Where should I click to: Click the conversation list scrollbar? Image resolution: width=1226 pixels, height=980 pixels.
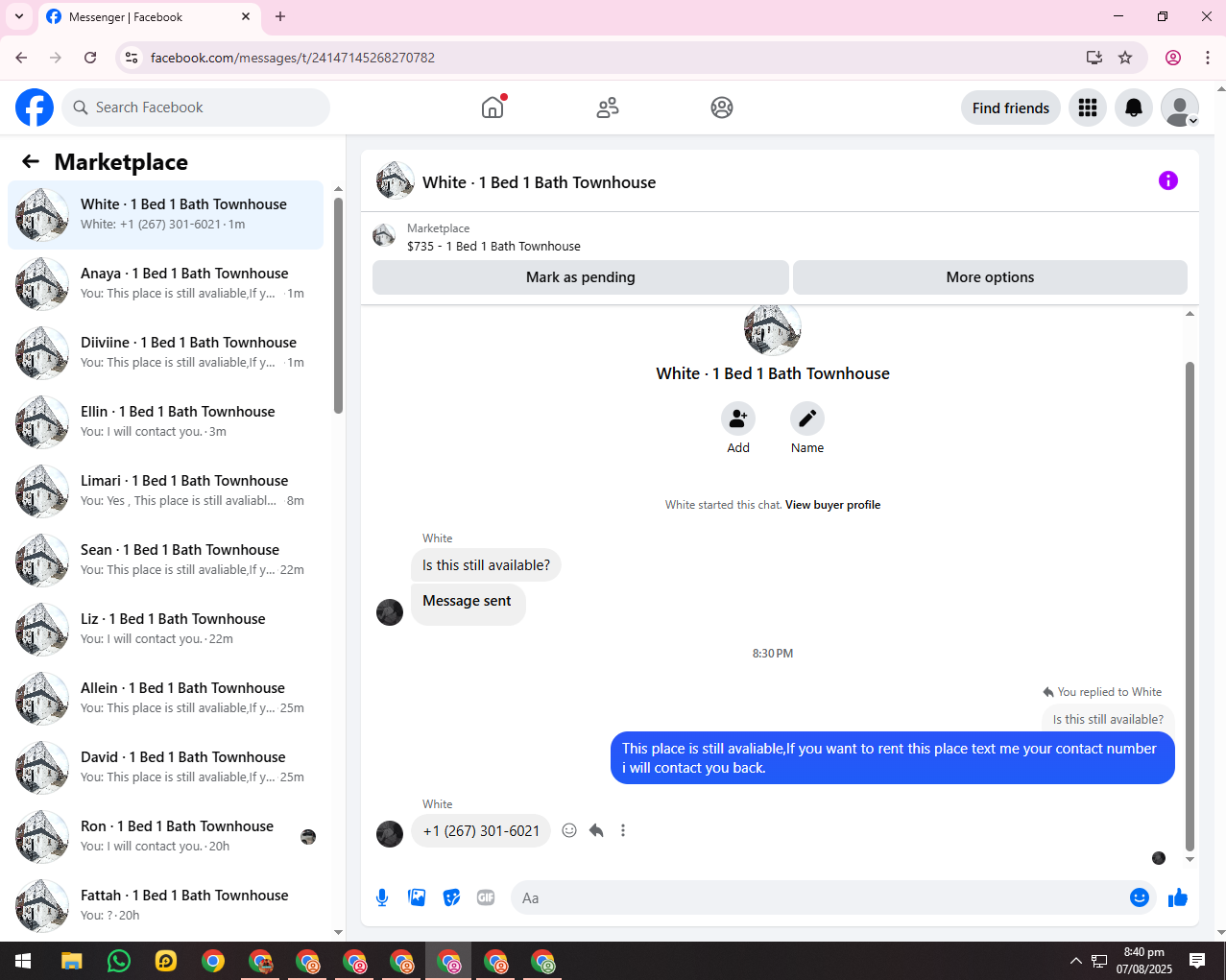338,305
